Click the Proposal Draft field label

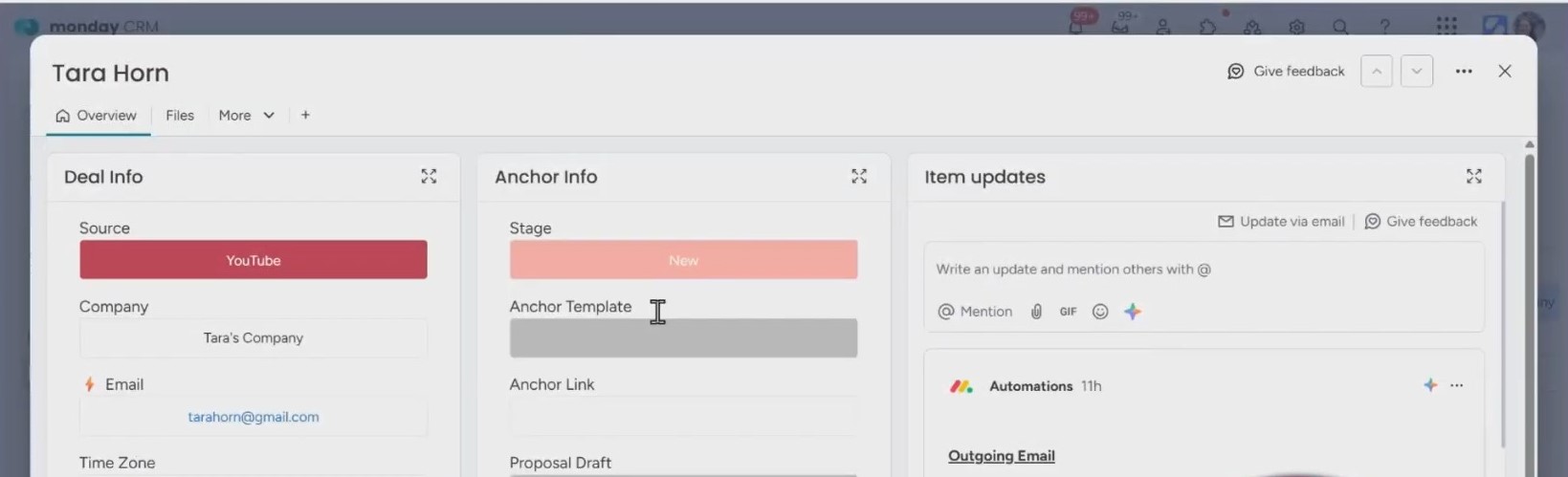560,463
